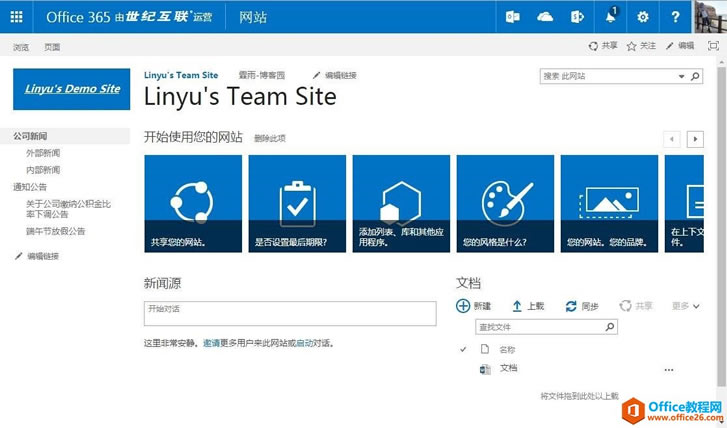Expand the 更多 dropdown in documents
The height and width of the screenshot is (428, 727).
685,306
